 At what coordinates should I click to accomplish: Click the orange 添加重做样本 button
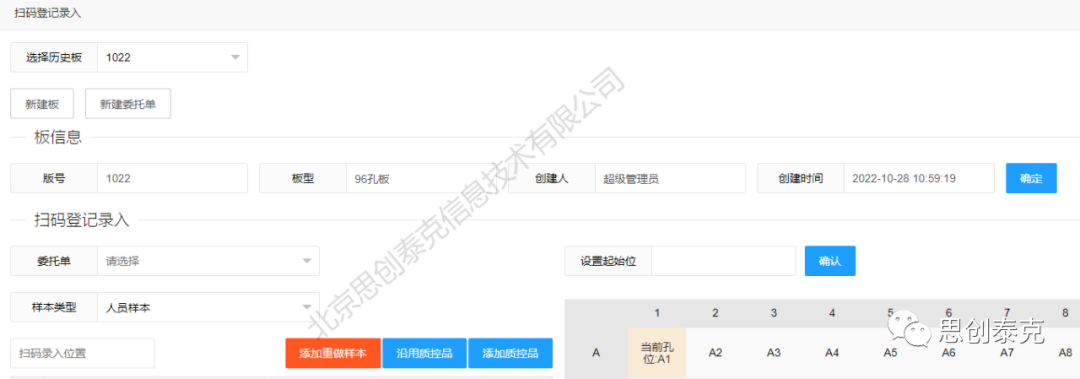coord(333,354)
